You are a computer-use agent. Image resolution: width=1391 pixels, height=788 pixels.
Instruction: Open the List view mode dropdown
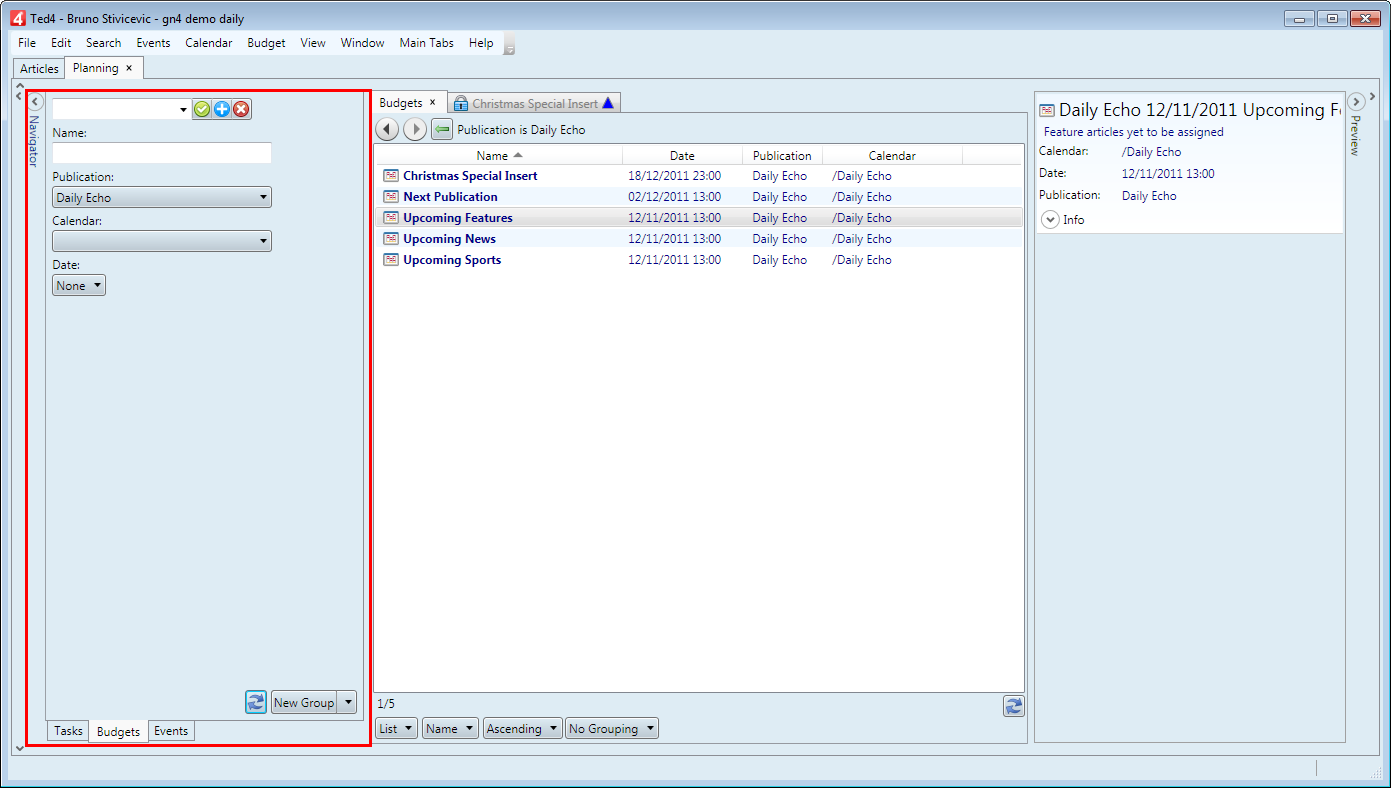click(x=396, y=729)
